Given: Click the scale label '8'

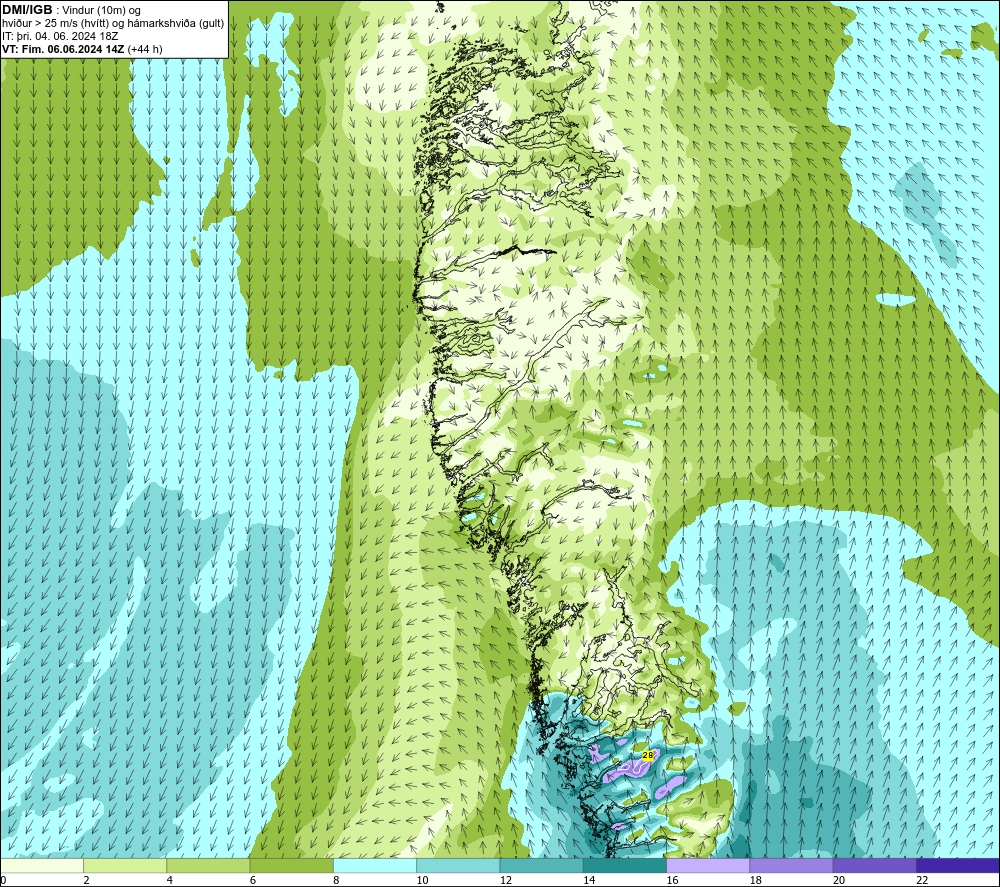Looking at the screenshot, I should click(336, 880).
